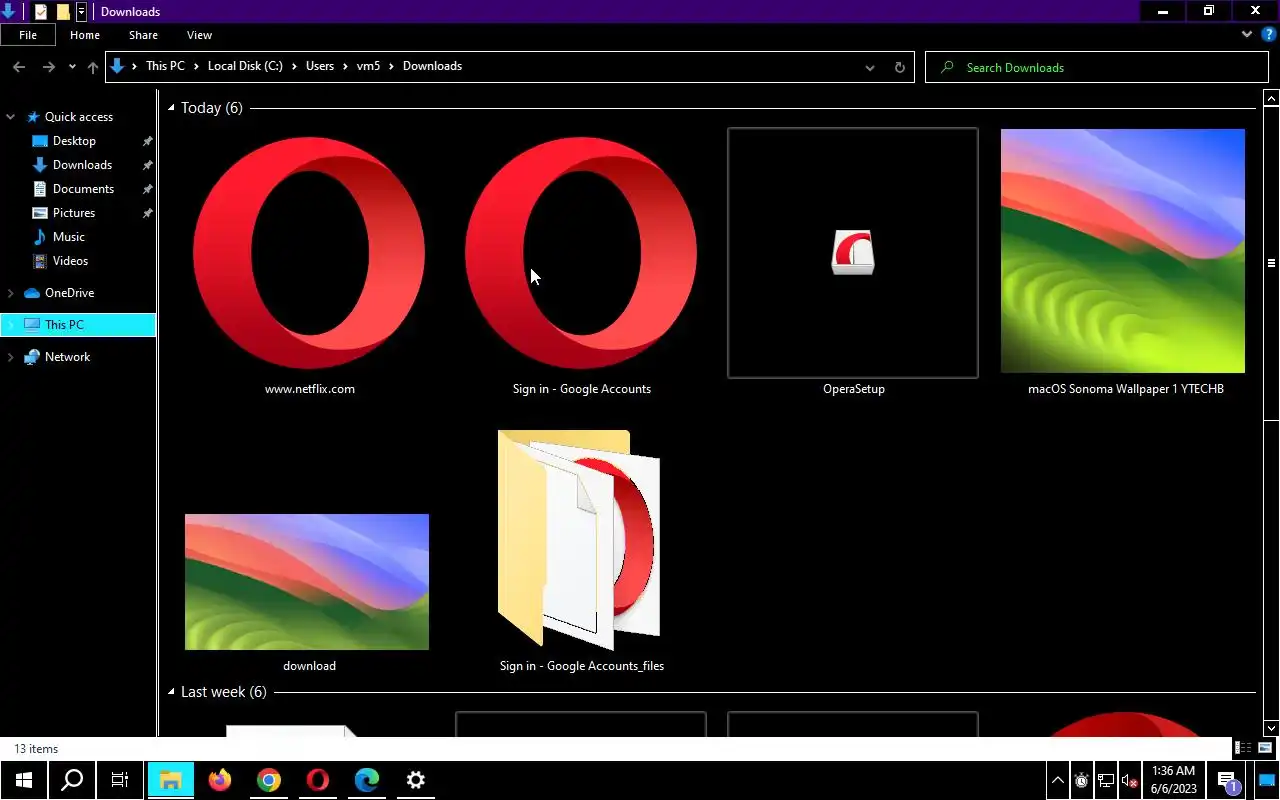This screenshot has width=1280, height=800.
Task: Open taskbar Search
Action: pyautogui.click(x=72, y=780)
